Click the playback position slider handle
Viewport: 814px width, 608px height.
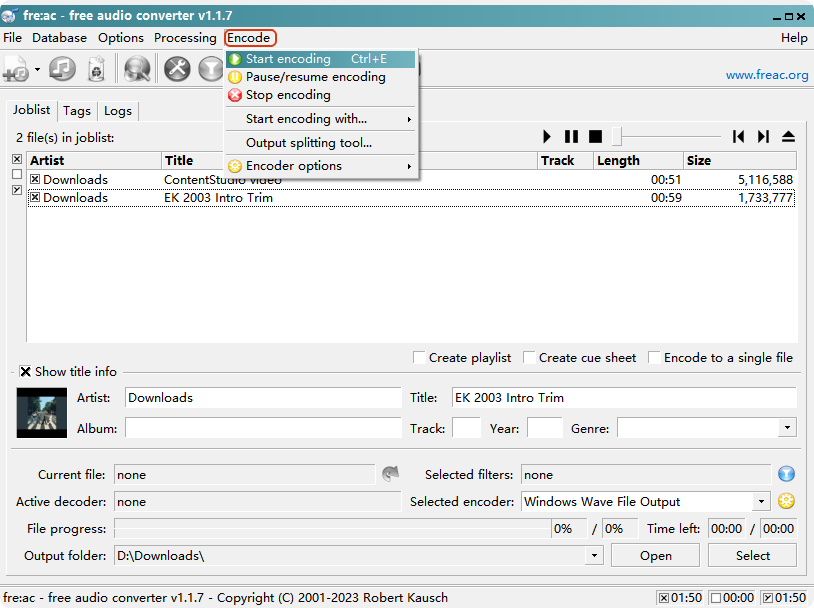[618, 137]
